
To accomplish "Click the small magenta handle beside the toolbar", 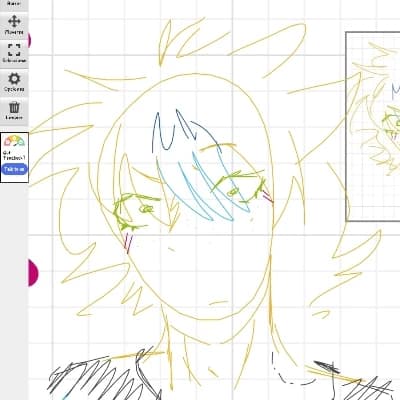I will pos(29,41).
